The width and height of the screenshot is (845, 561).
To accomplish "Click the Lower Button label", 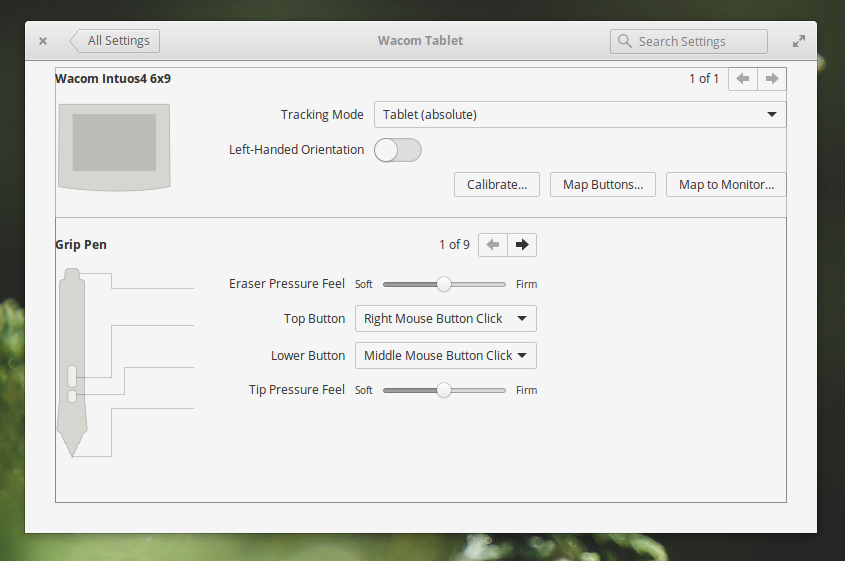I will point(308,356).
